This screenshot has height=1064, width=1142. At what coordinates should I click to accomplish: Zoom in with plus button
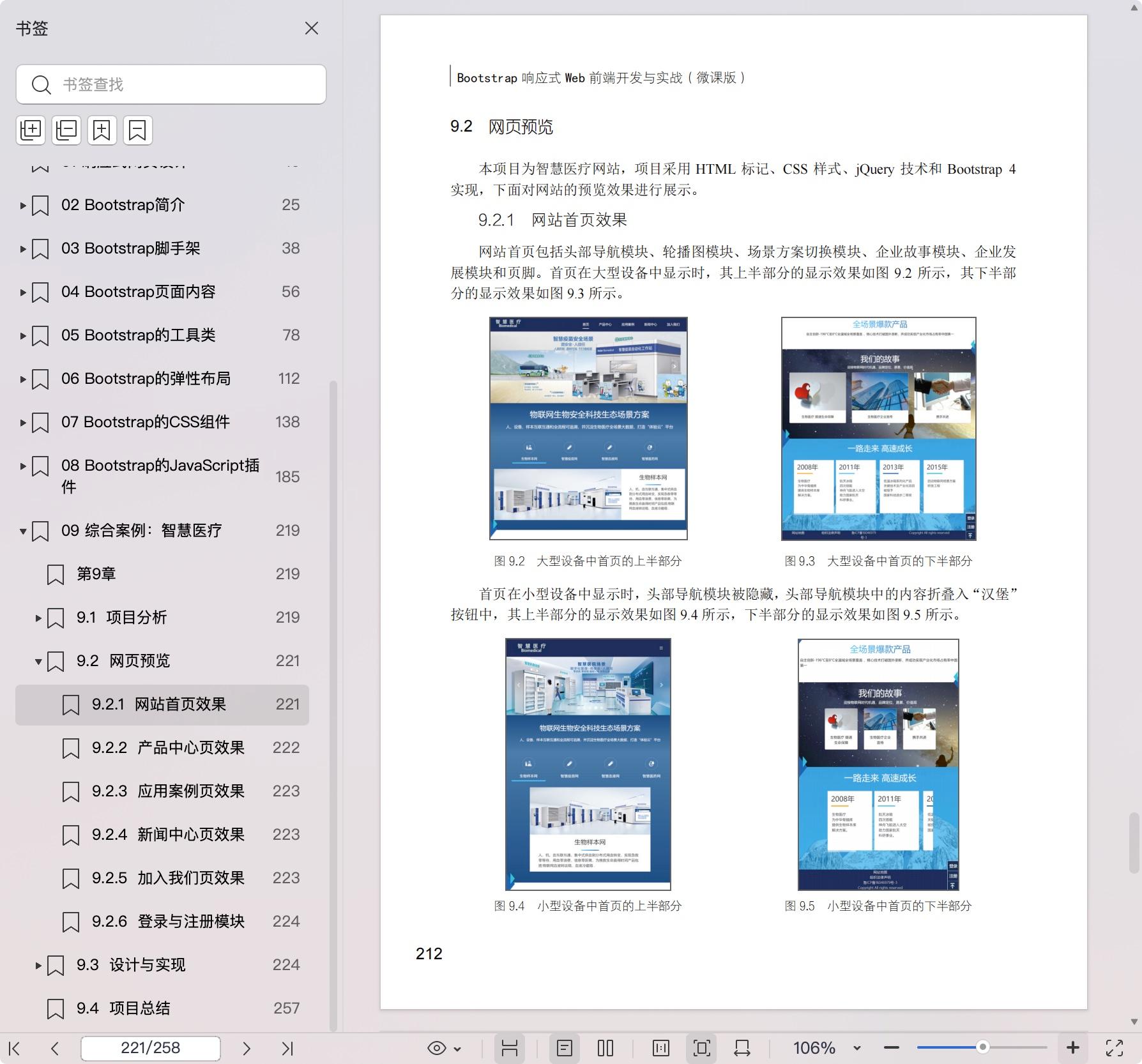click(1073, 1048)
